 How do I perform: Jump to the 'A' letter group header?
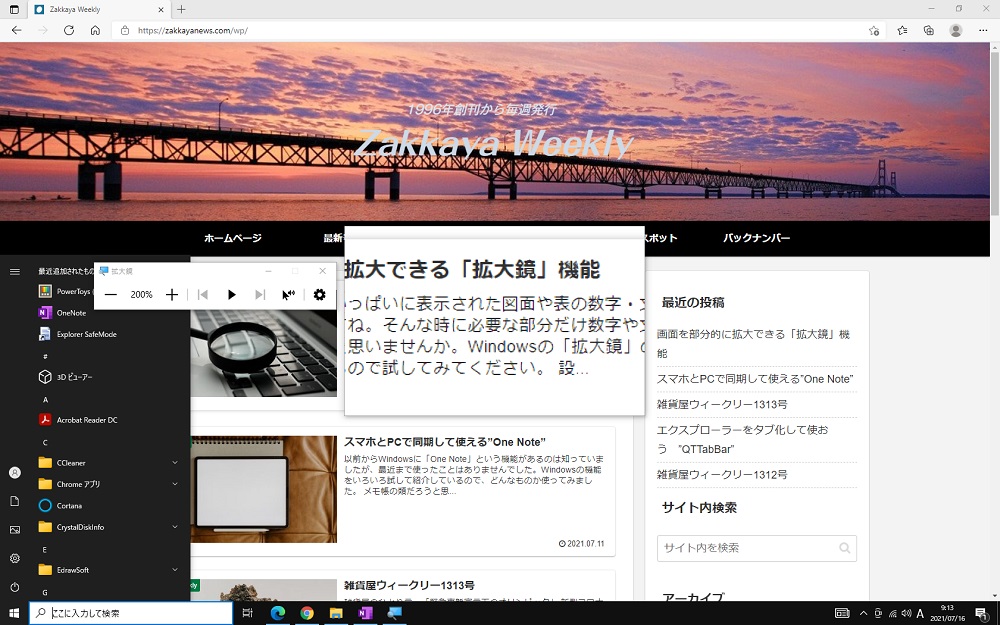pyautogui.click(x=45, y=400)
